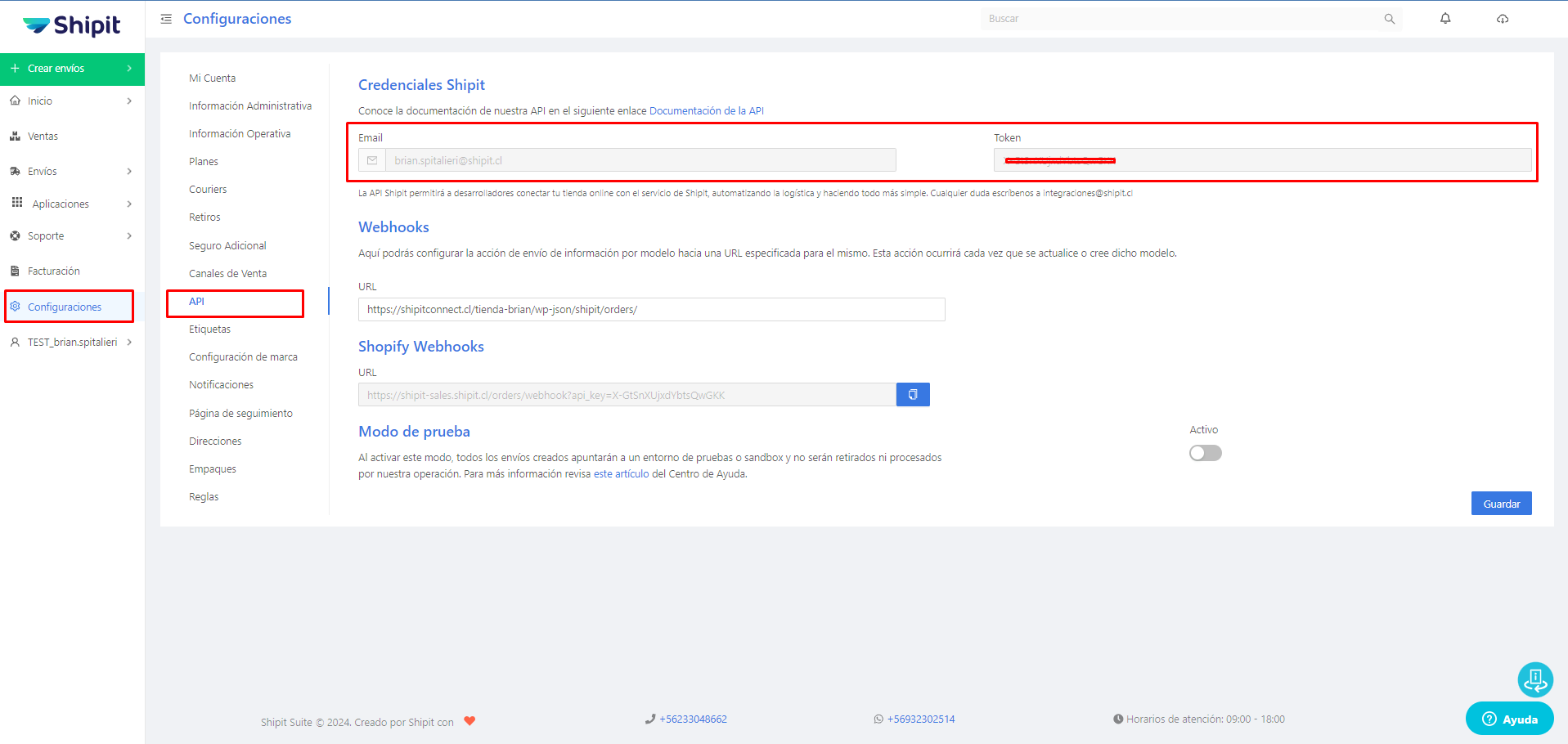Image resolution: width=1568 pixels, height=744 pixels.
Task: Go to Planes settings
Action: pyautogui.click(x=204, y=161)
